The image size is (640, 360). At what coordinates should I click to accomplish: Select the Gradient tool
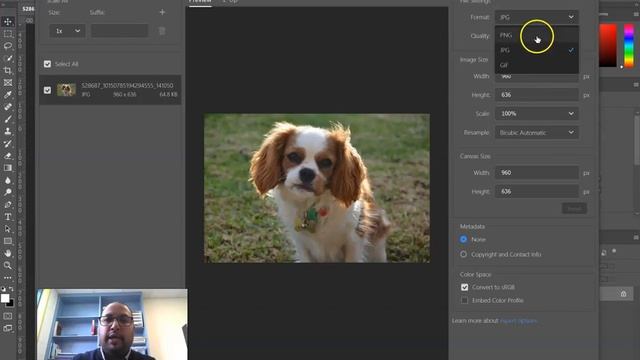(8, 168)
